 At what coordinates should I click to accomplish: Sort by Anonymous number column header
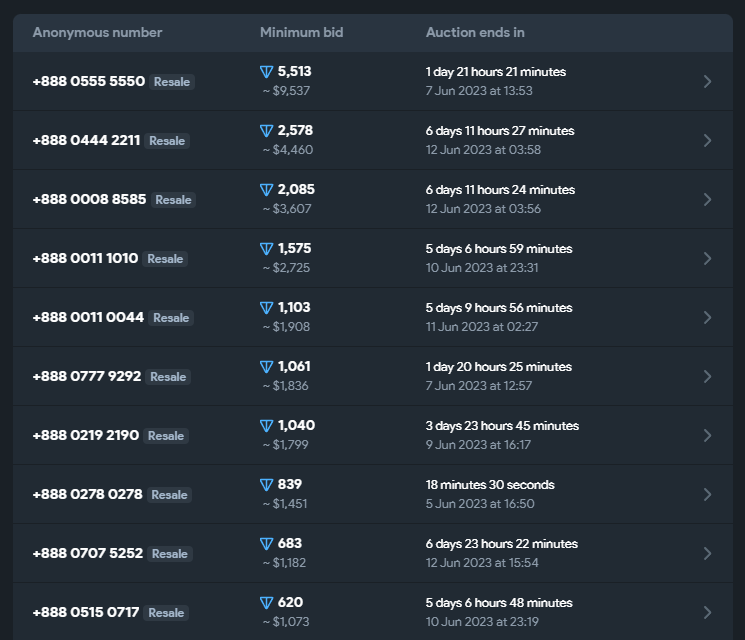97,32
